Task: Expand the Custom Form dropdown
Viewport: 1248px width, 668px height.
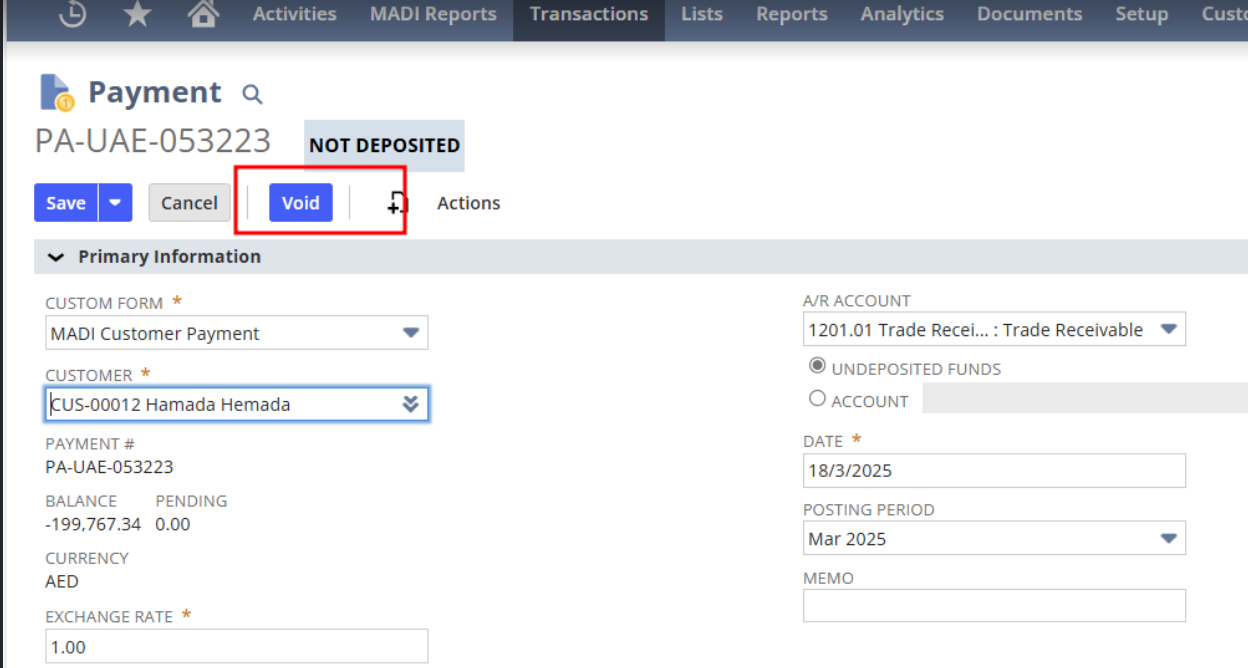Action: 410,333
